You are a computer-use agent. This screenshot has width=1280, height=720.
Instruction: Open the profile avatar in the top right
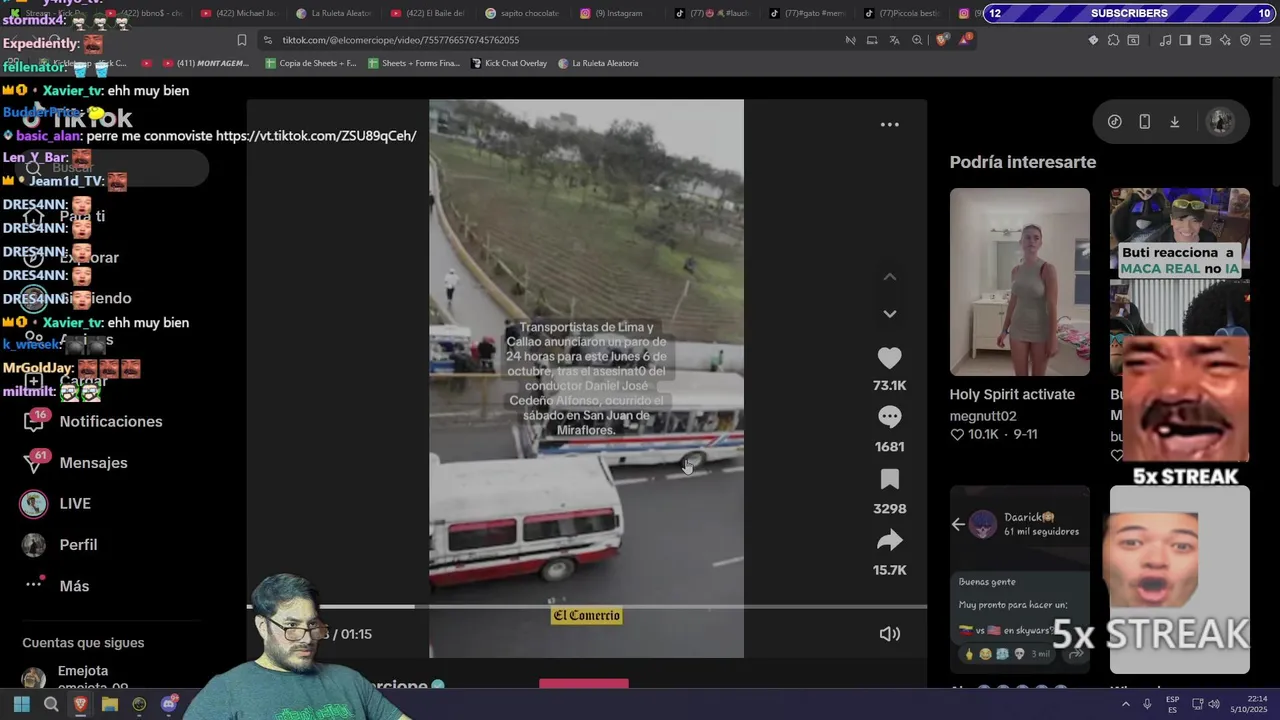point(1220,122)
